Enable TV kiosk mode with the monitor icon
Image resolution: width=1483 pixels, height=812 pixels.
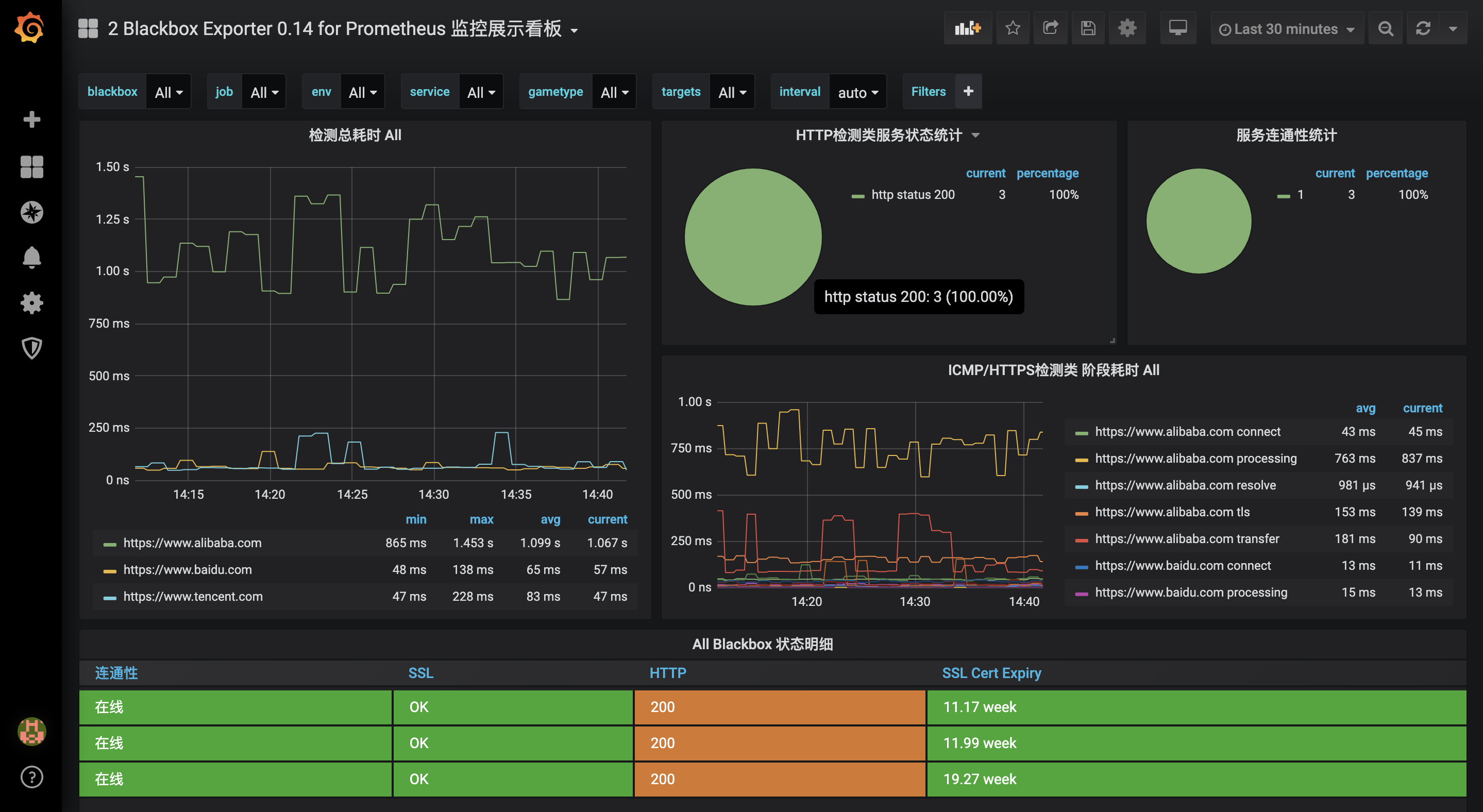click(x=1178, y=28)
